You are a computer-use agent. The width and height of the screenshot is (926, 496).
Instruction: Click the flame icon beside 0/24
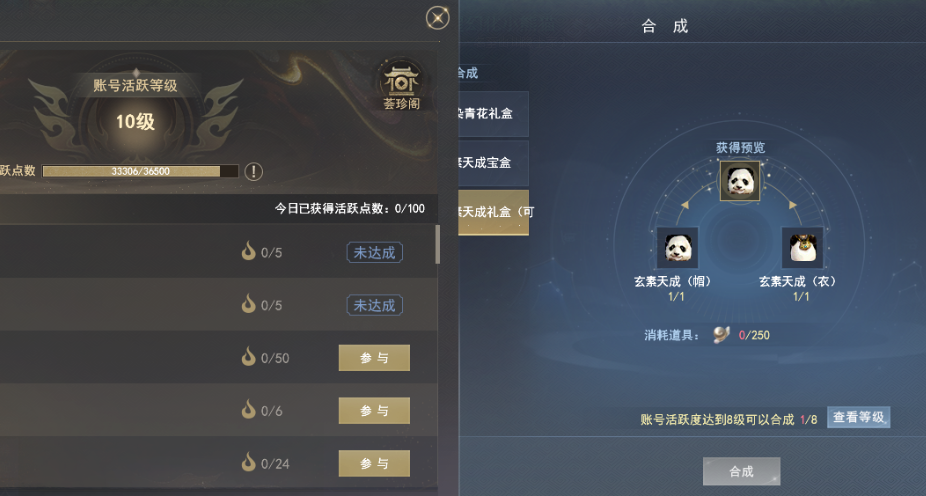point(249,462)
